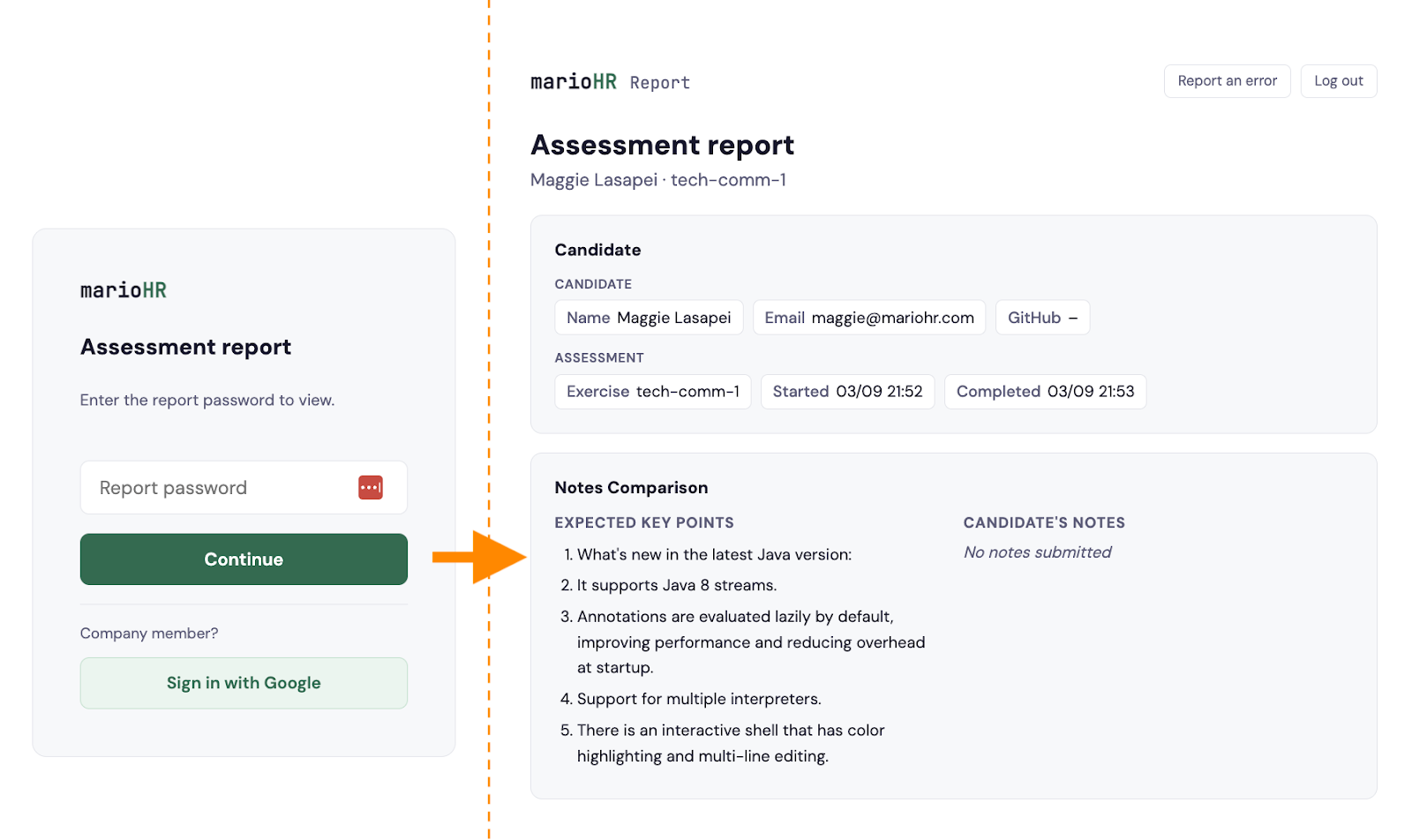
Task: Click the marioHR logo on login card
Action: click(124, 290)
